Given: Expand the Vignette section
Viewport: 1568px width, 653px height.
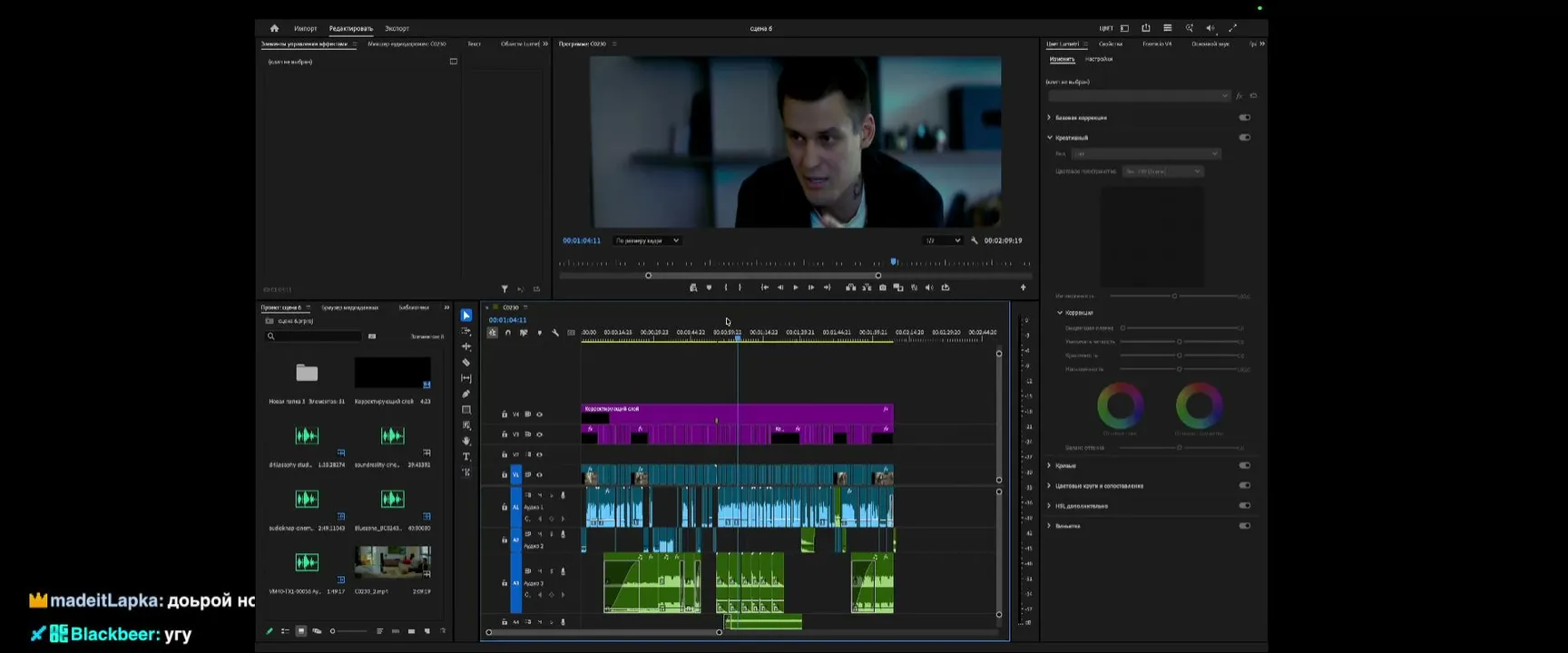Looking at the screenshot, I should (x=1050, y=526).
